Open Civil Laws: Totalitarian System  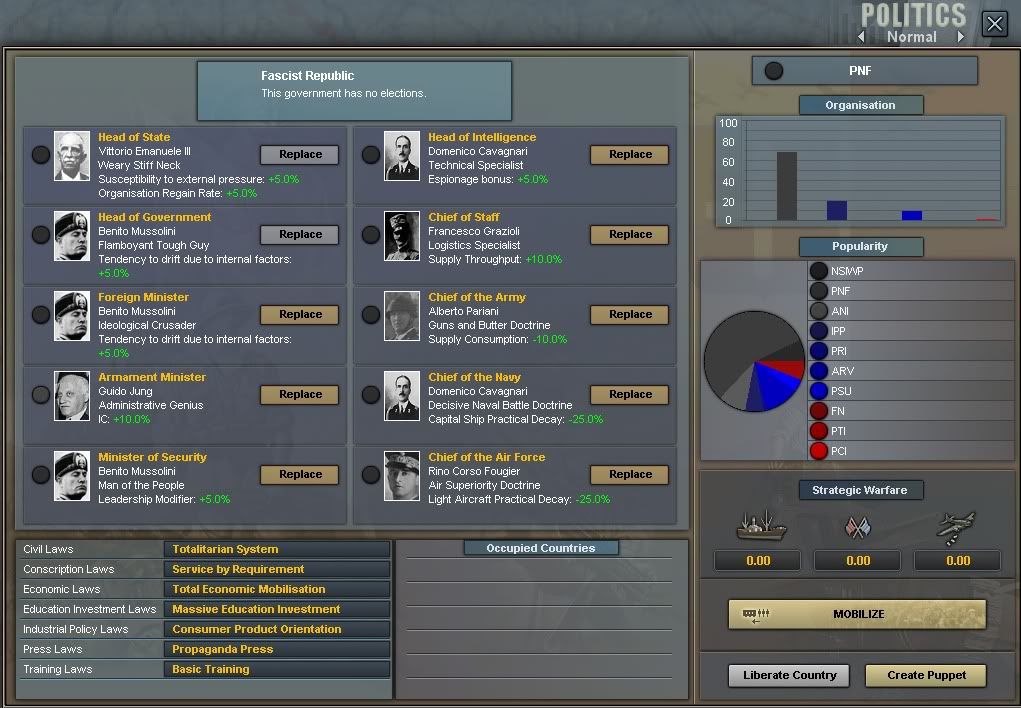click(x=277, y=549)
